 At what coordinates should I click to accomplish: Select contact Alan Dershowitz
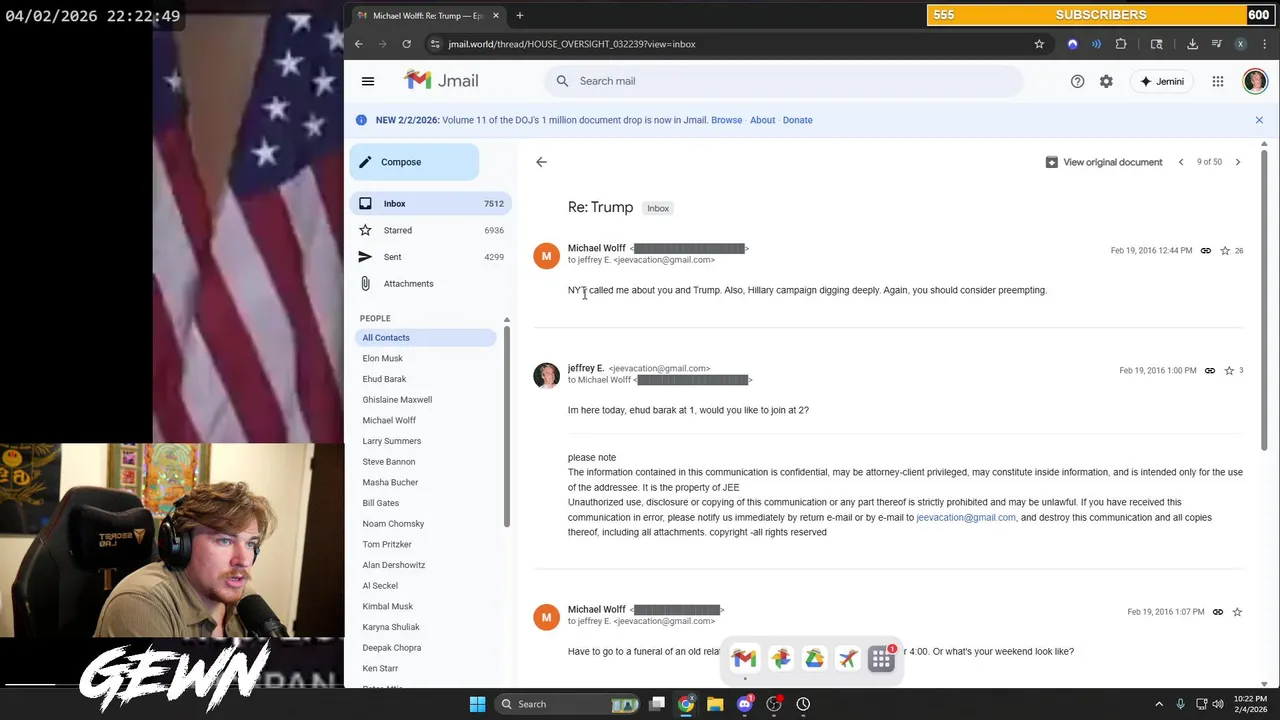pos(394,565)
